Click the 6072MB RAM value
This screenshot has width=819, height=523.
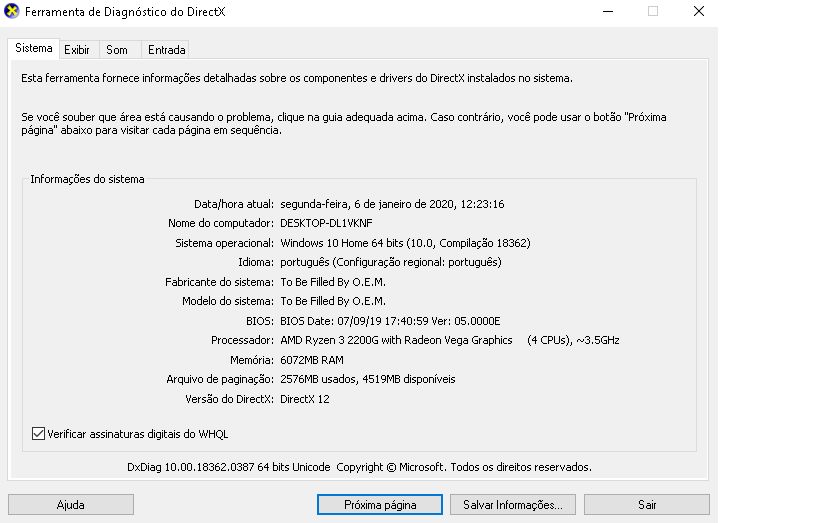[x=312, y=360]
